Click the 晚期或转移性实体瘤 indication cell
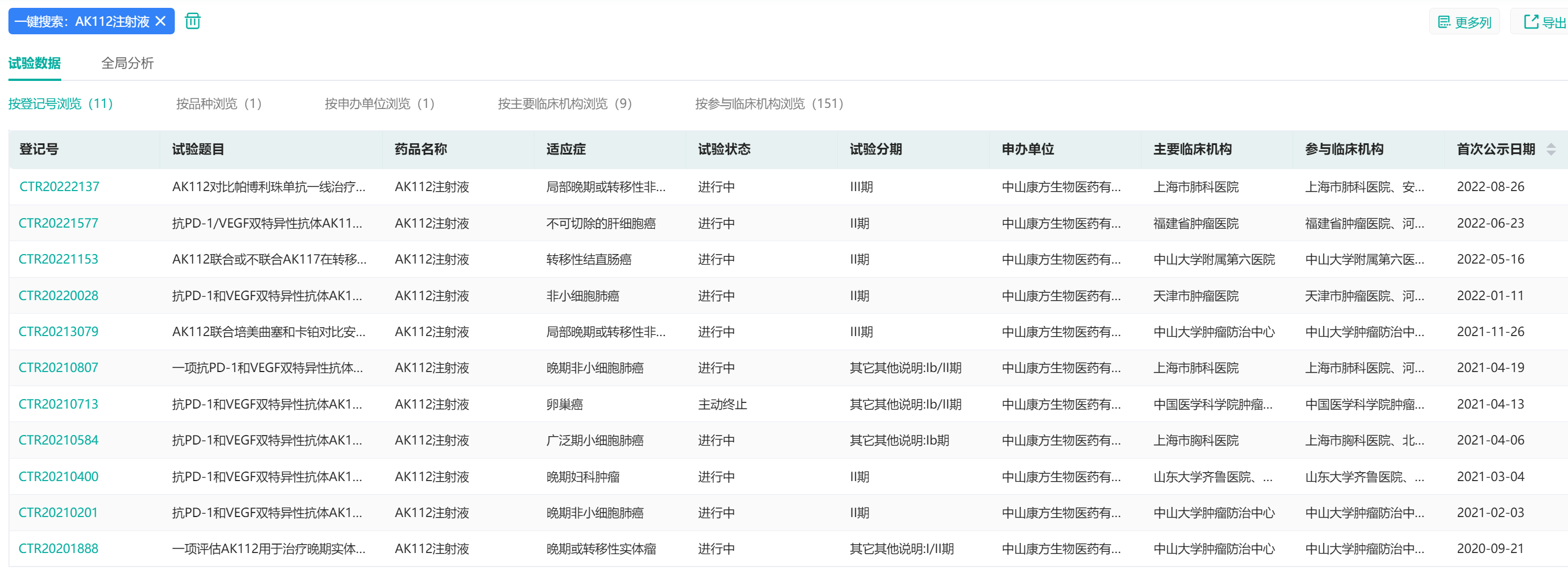The image size is (1568, 580). 601,549
